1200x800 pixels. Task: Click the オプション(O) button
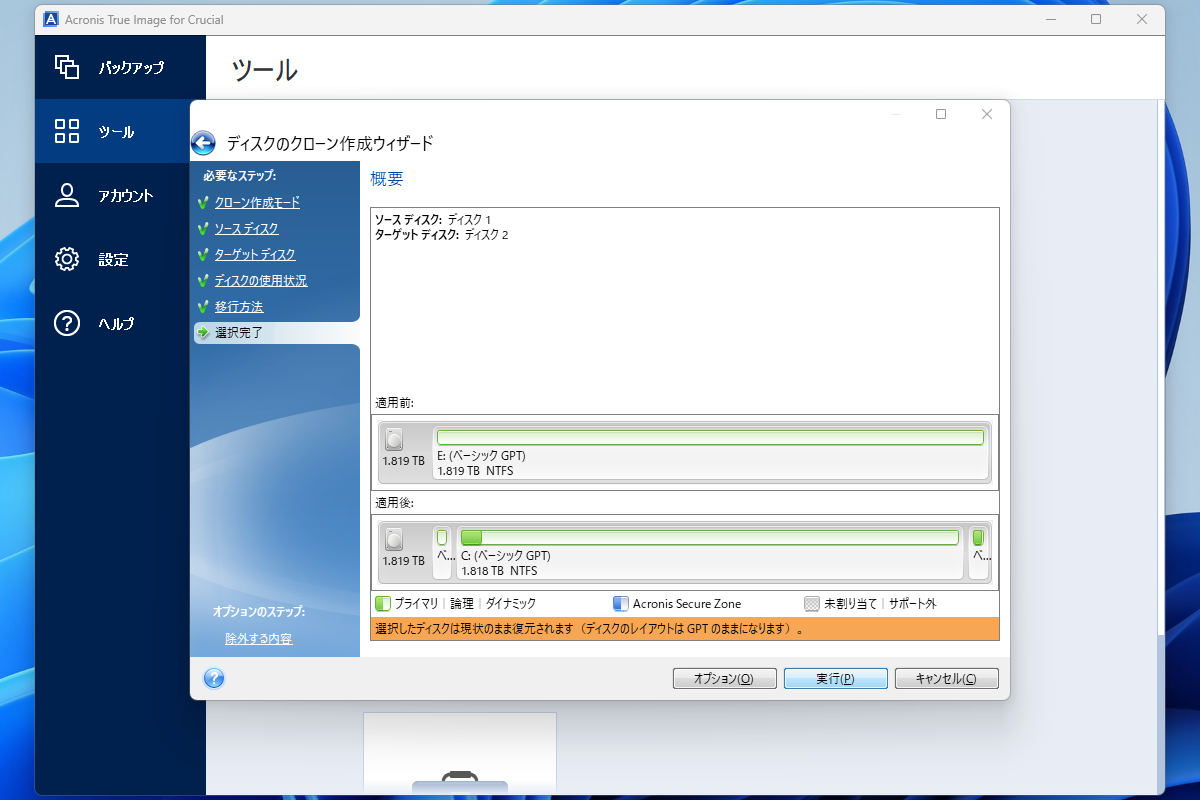(725, 678)
